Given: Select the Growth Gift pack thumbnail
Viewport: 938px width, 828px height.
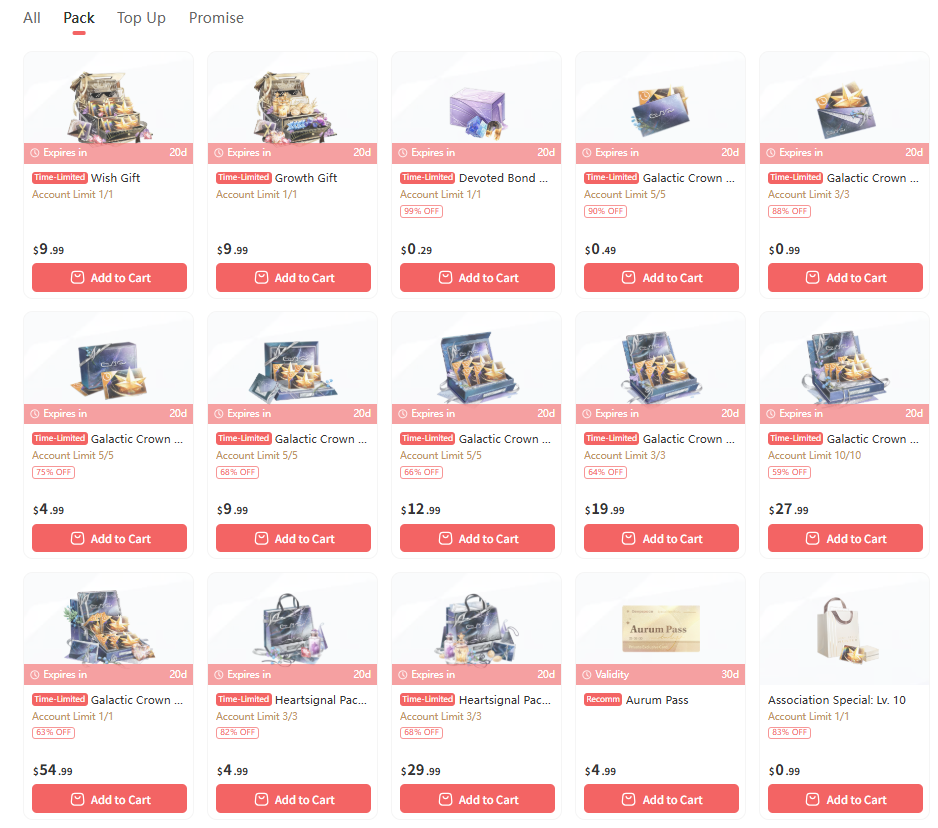Looking at the screenshot, I should tap(293, 106).
